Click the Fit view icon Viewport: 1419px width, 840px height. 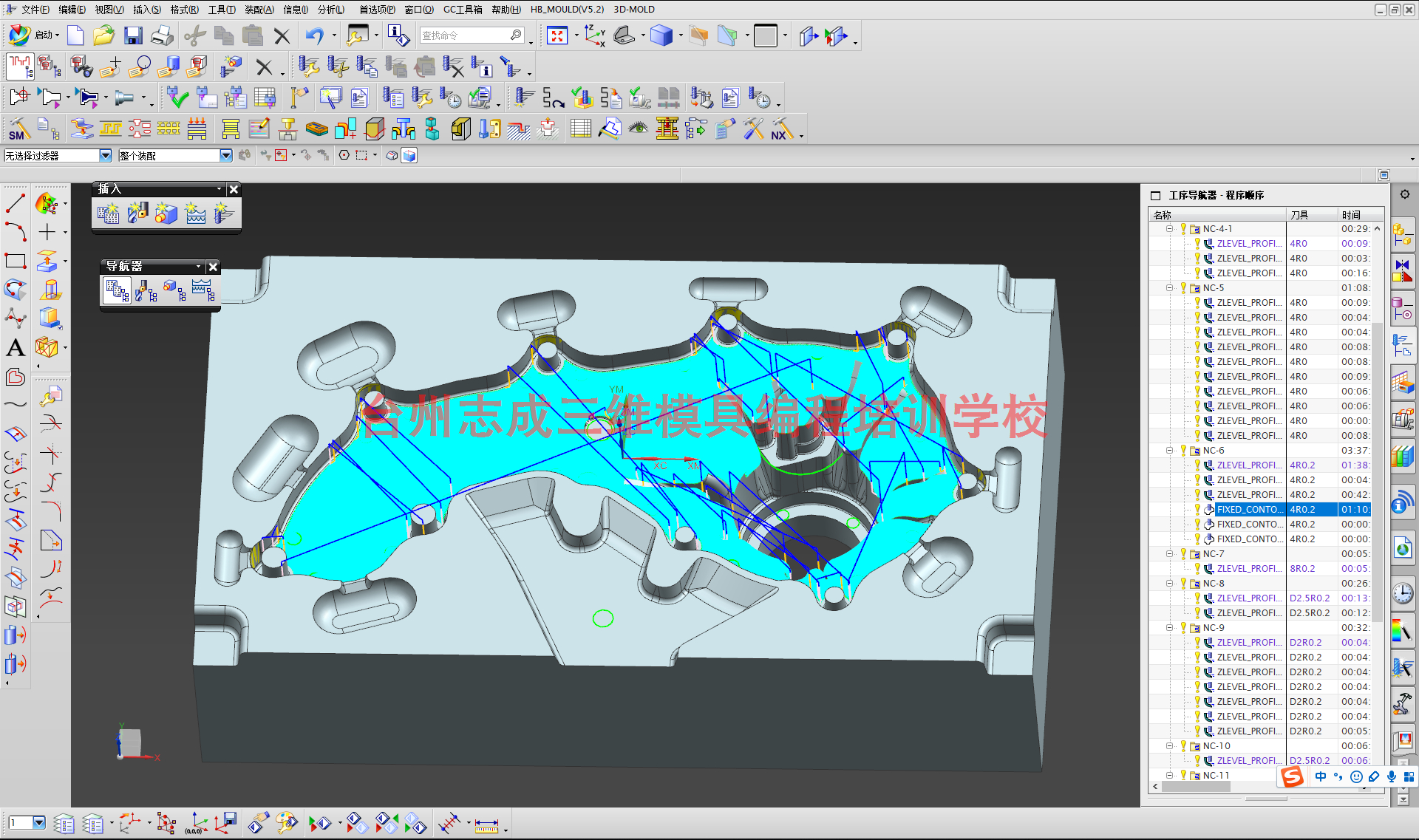(557, 35)
